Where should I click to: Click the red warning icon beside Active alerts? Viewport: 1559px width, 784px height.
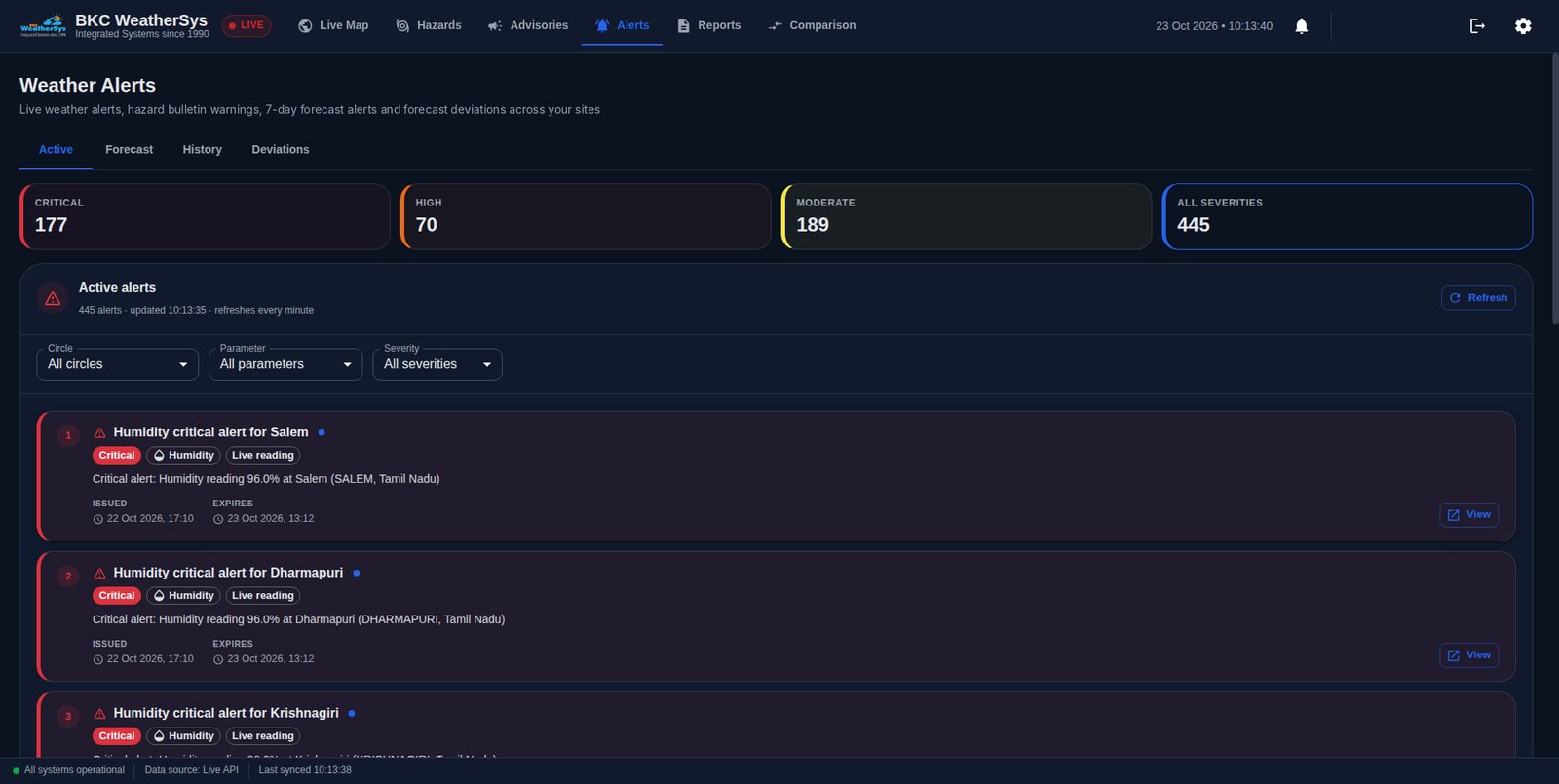53,298
